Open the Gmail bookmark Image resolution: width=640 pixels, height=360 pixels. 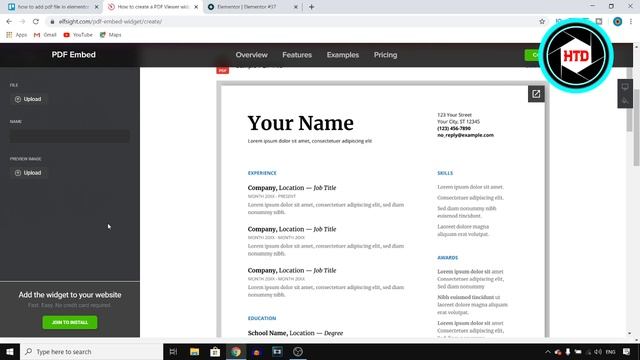[45, 35]
